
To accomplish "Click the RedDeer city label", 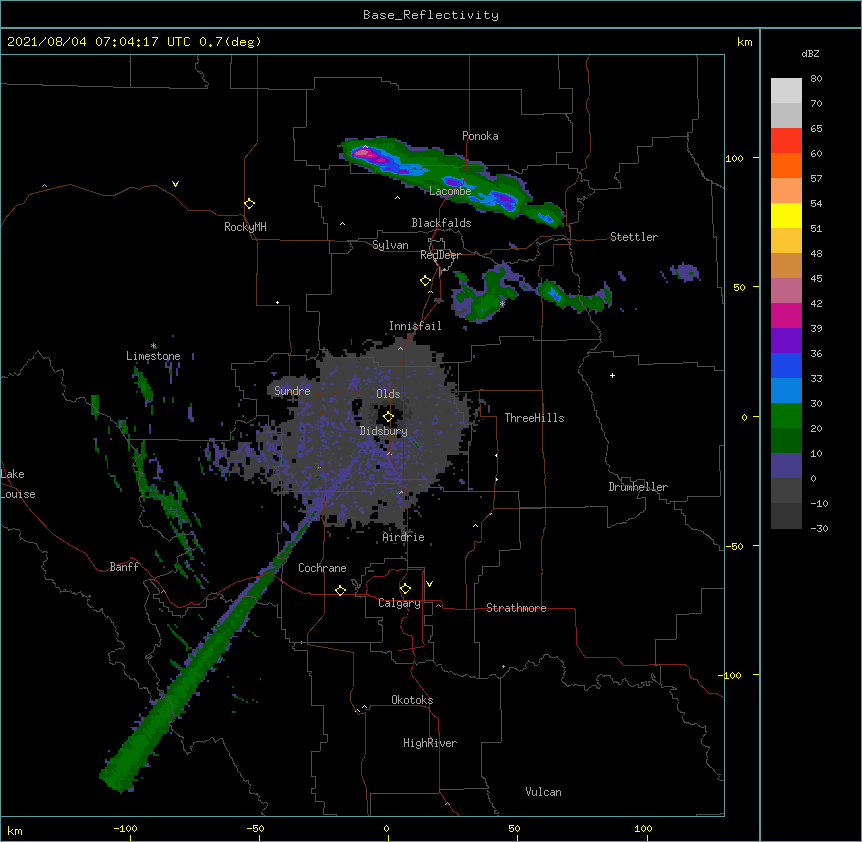I will tap(440, 255).
